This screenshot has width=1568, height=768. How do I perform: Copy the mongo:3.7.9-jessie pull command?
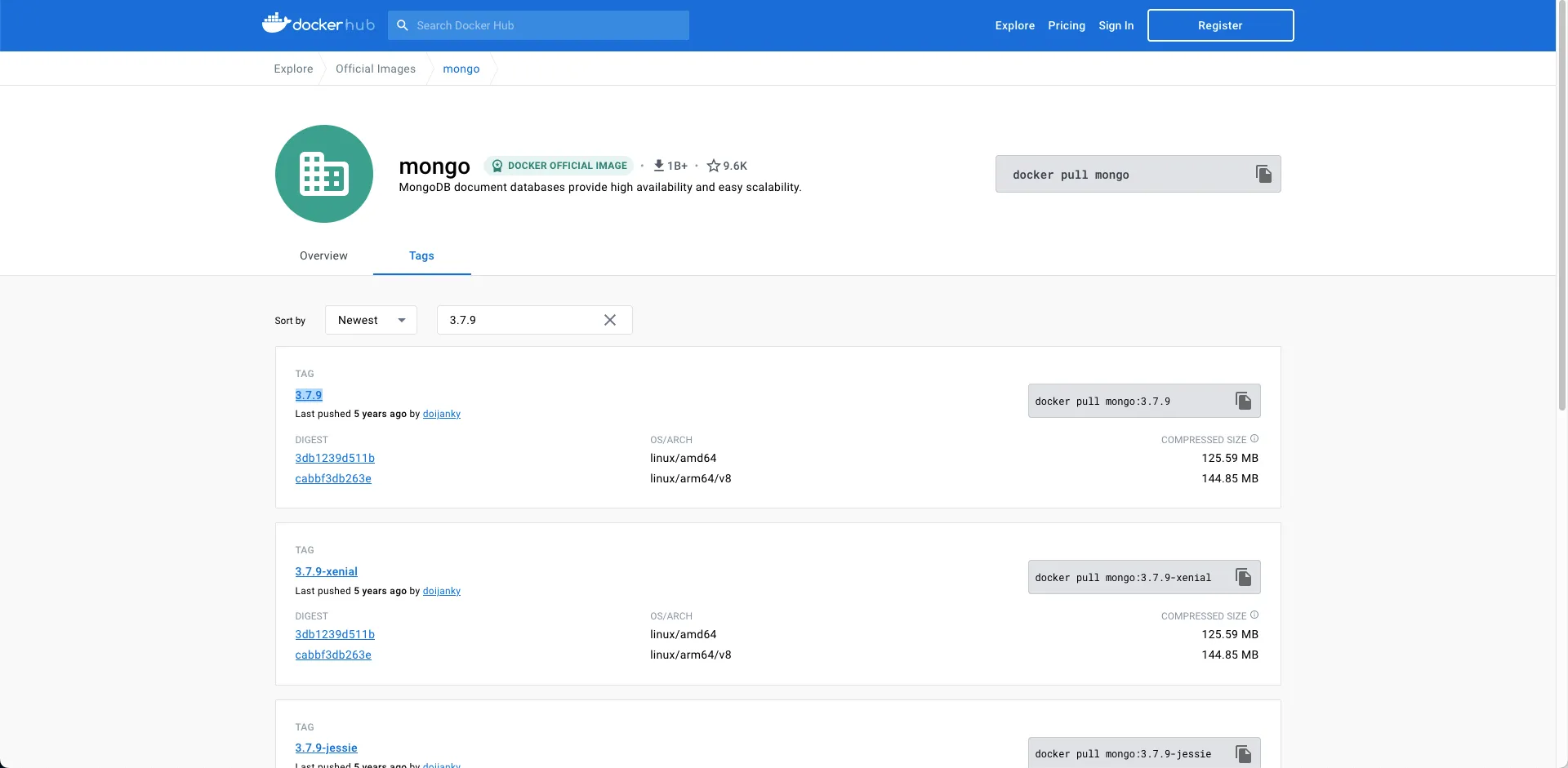click(x=1243, y=753)
